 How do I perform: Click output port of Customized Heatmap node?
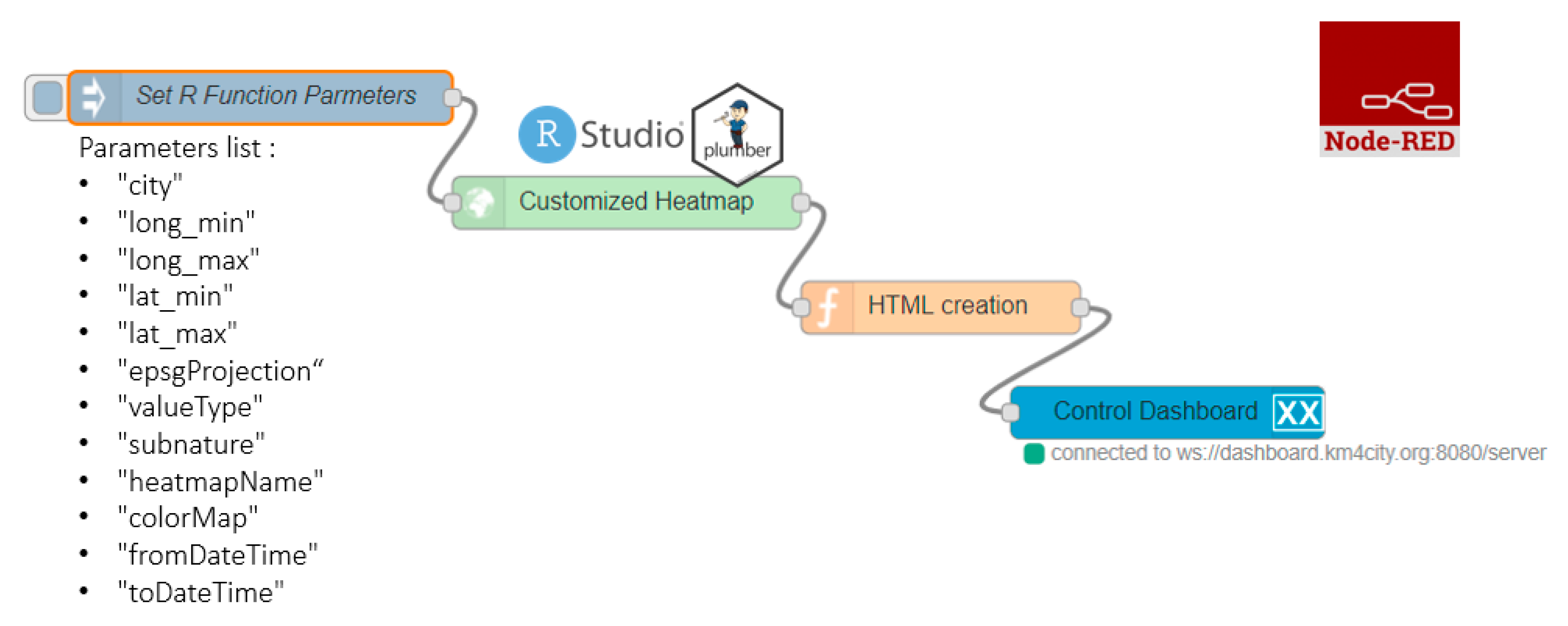pyautogui.click(x=801, y=203)
